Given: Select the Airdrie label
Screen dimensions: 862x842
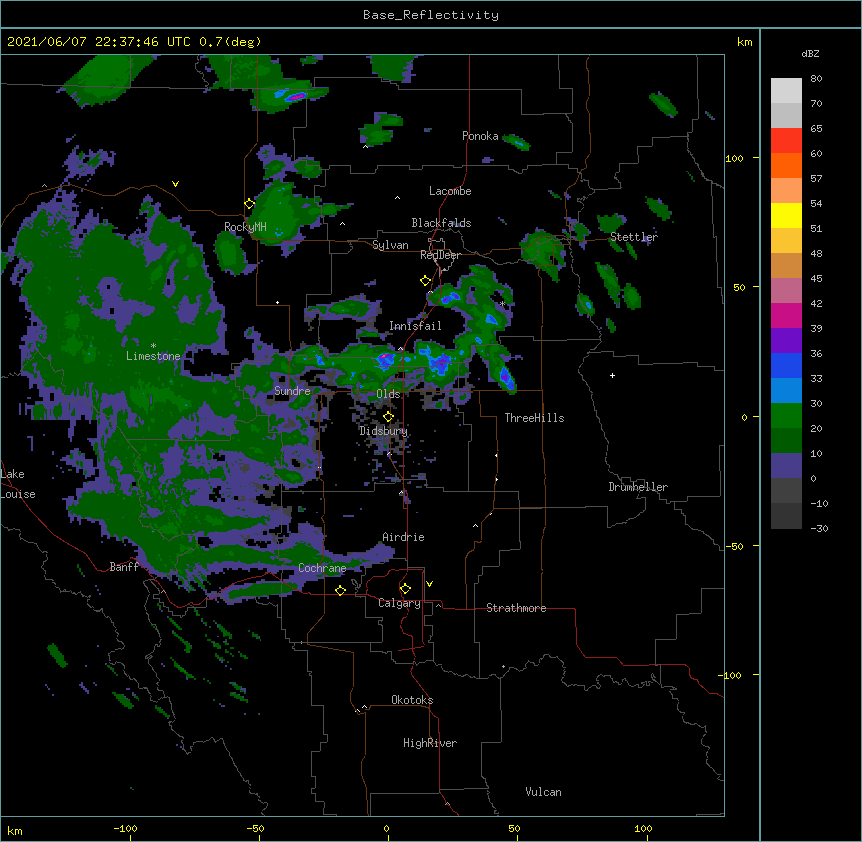Looking at the screenshot, I should [404, 537].
